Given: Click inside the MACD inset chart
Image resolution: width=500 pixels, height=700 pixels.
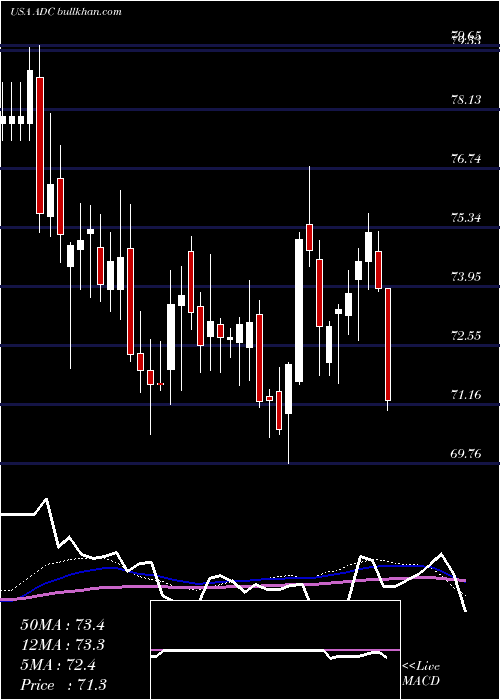Looking at the screenshot, I should pyautogui.click(x=275, y=650).
